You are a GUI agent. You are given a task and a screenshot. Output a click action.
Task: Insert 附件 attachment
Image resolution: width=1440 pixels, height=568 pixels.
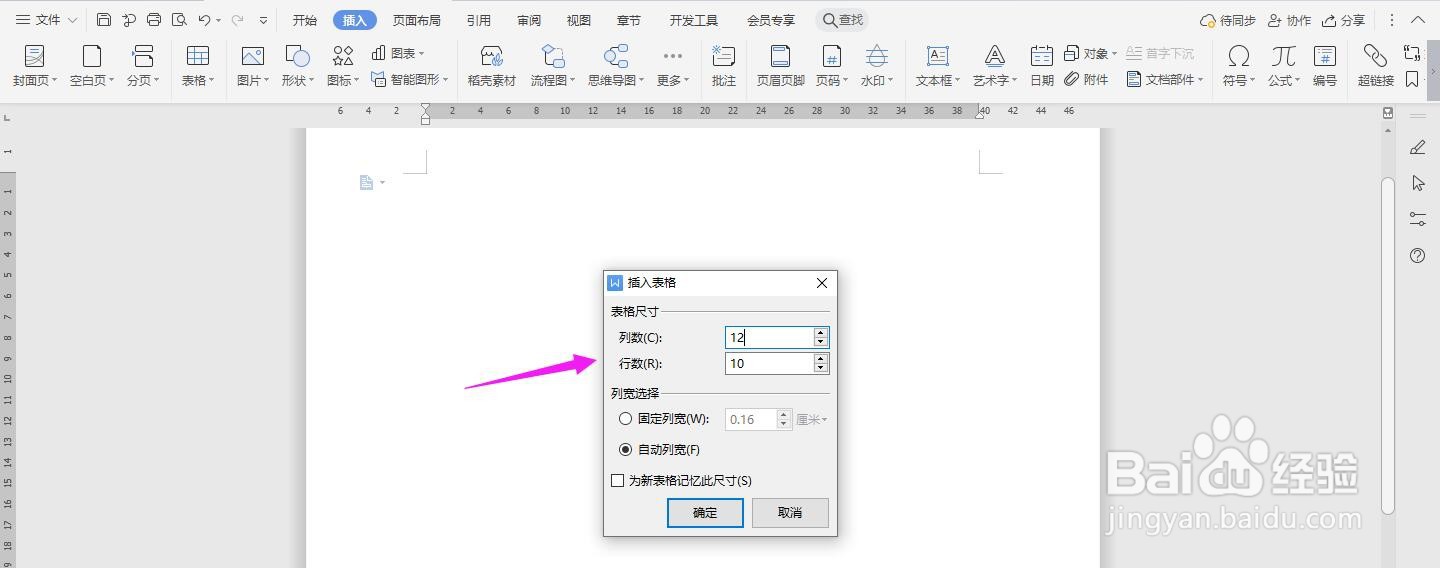coord(1087,79)
